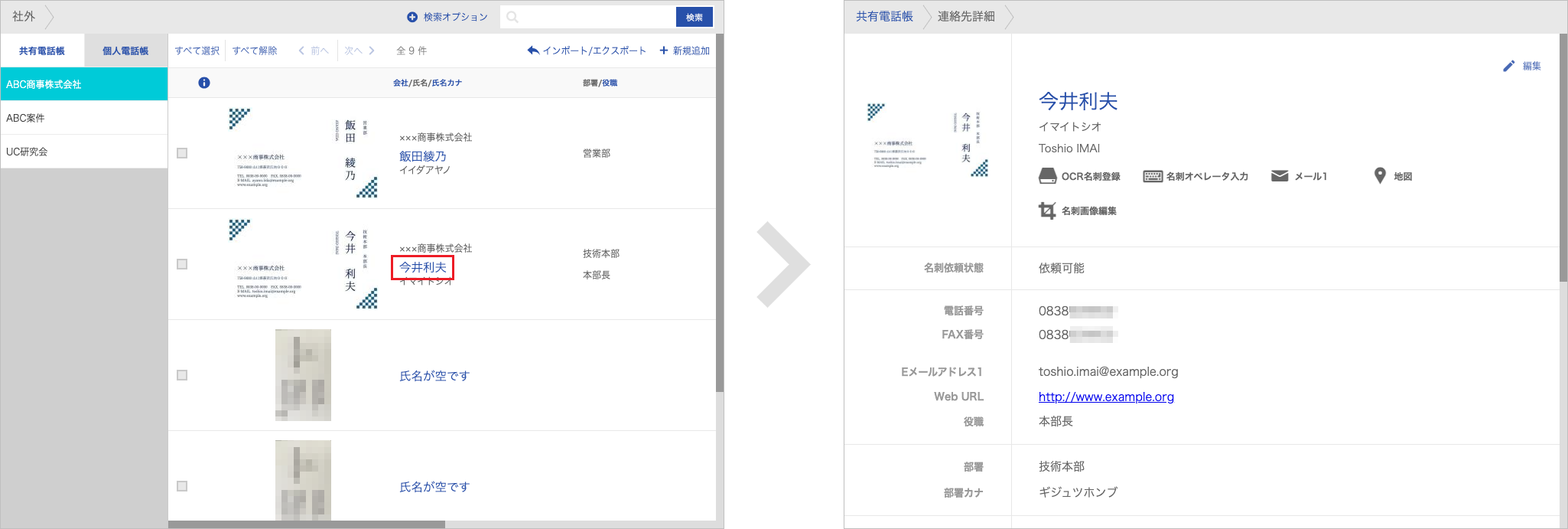1568x529 pixels.
Task: Click the blurred card image in the third row
Action: 303,375
